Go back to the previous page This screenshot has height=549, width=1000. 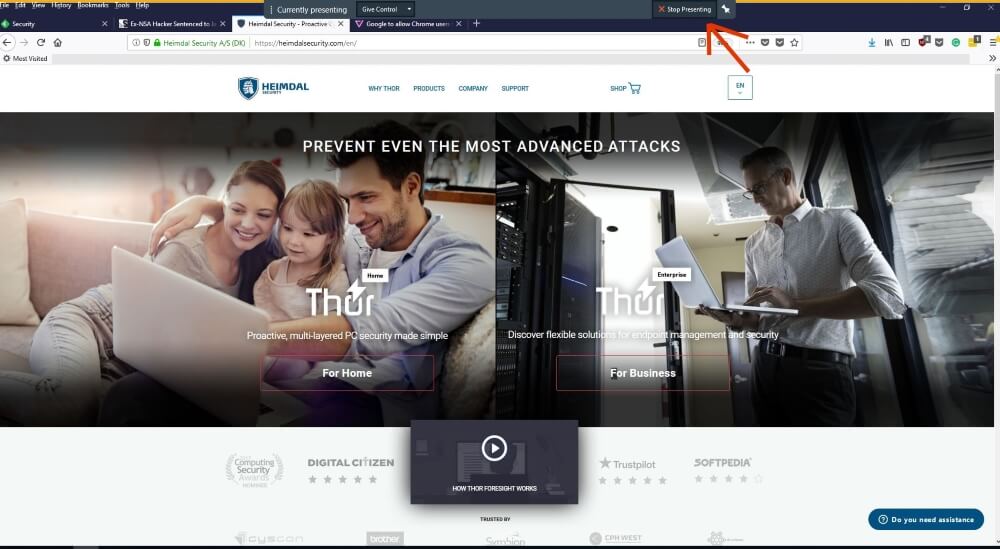[7, 43]
